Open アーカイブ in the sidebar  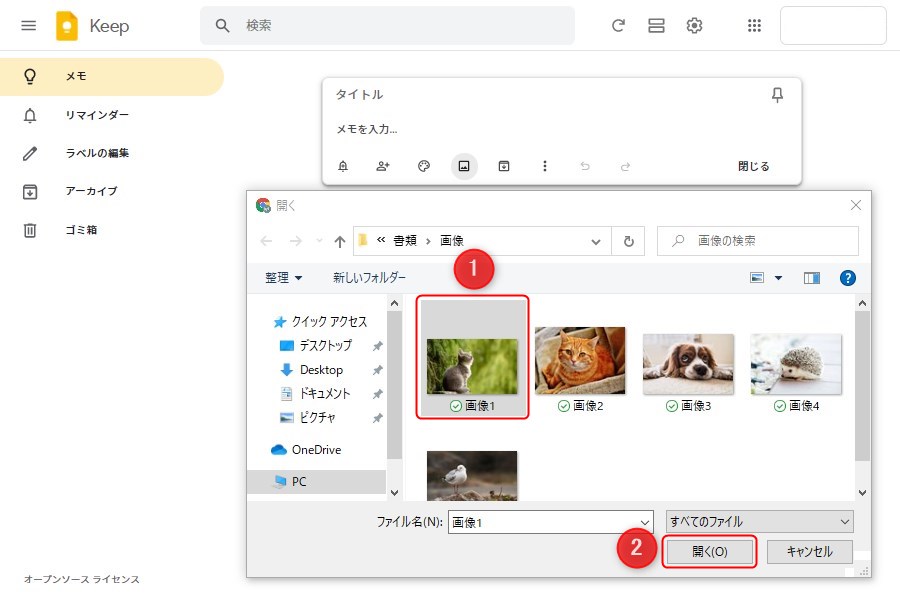[x=91, y=191]
